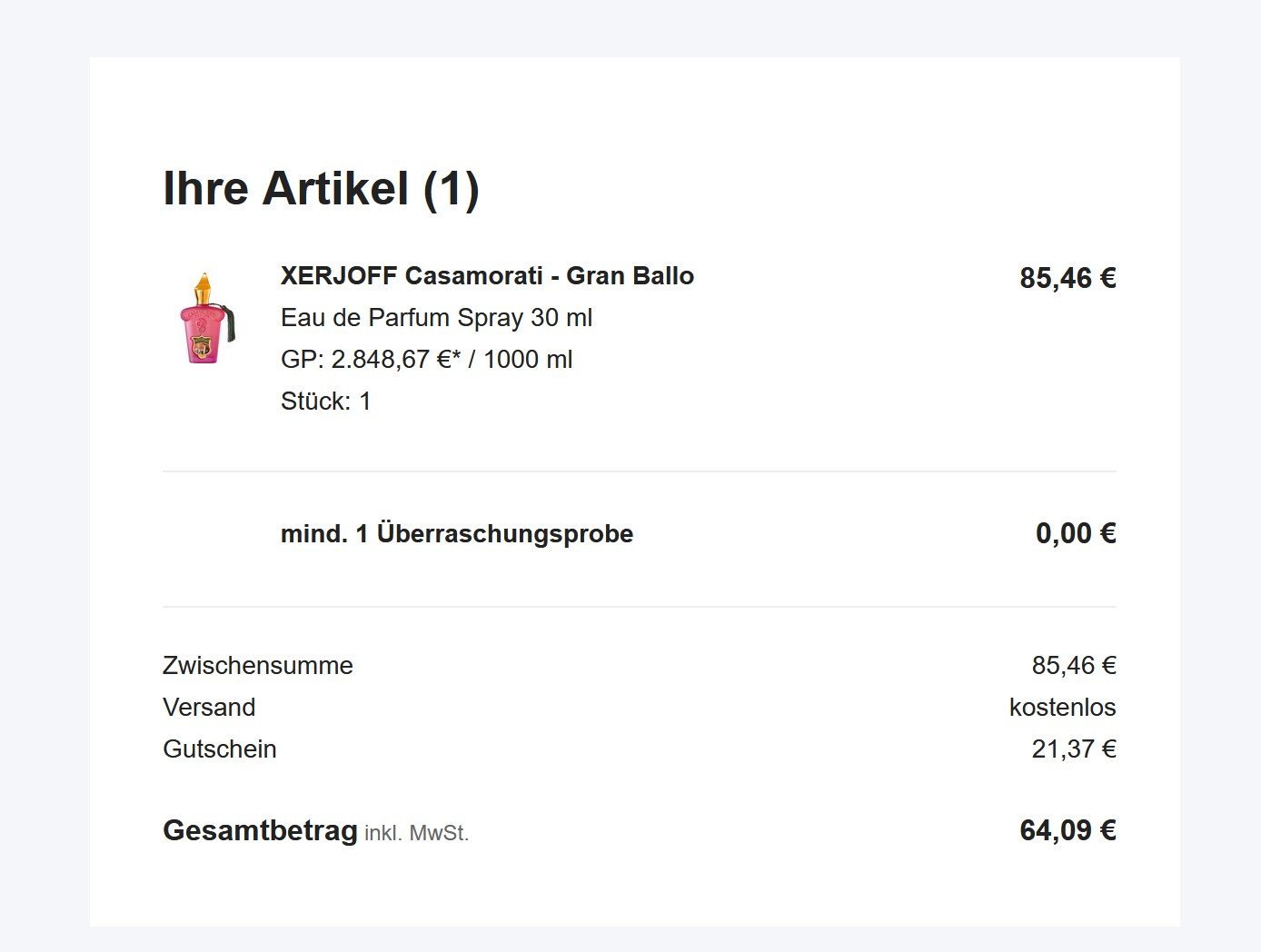Click the bold product price 85,46 €
The image size is (1261, 952).
coord(1067,278)
